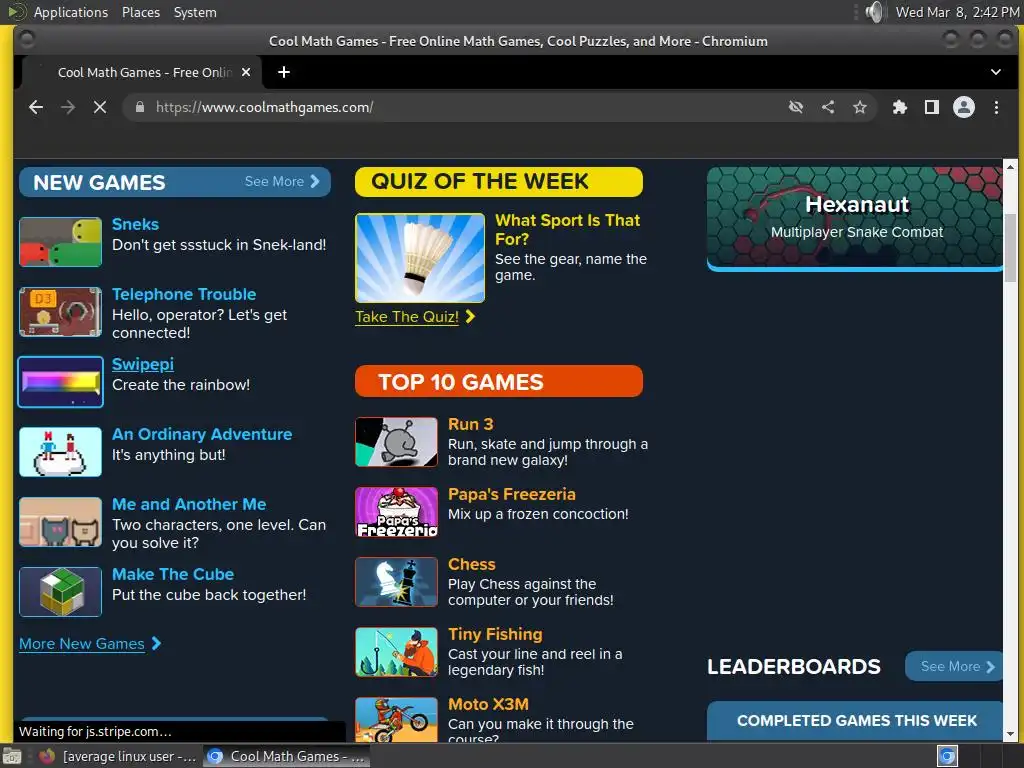Click the scrollbar down arrow
Viewport: 1024px width, 768px height.
tap(1010, 734)
